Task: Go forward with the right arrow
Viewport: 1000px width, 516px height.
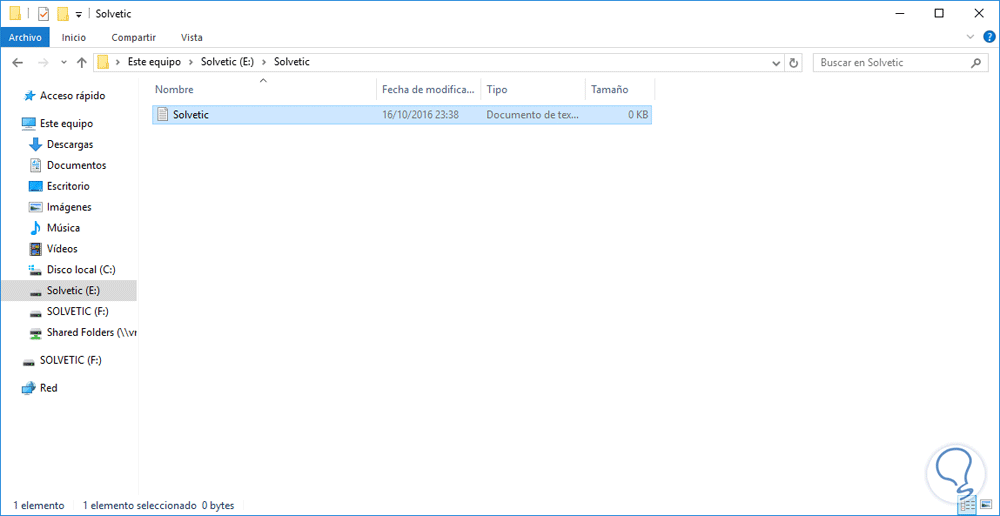Action: (x=43, y=63)
